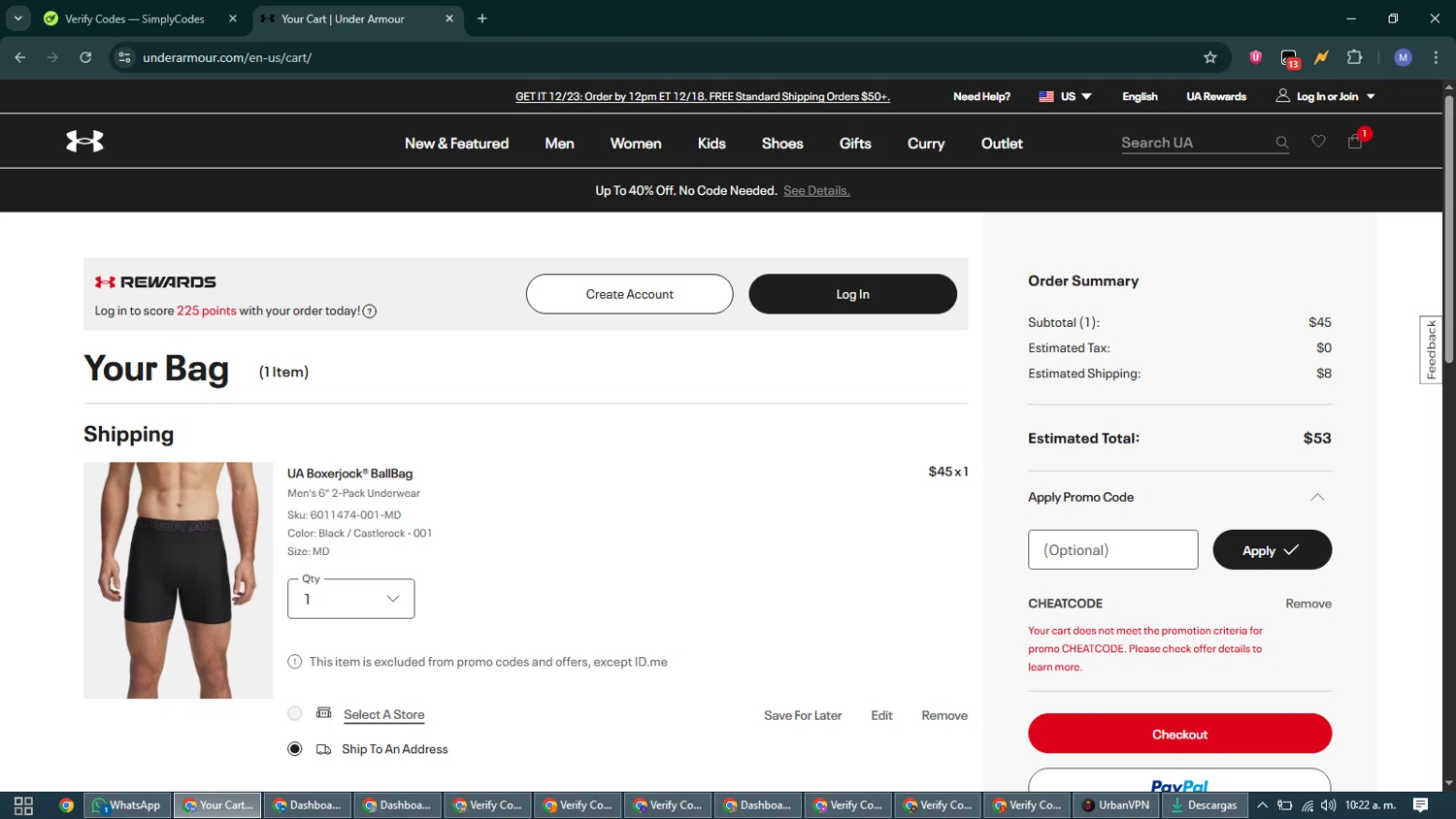Click the black Log In button
The height and width of the screenshot is (819, 1456).
tap(852, 294)
